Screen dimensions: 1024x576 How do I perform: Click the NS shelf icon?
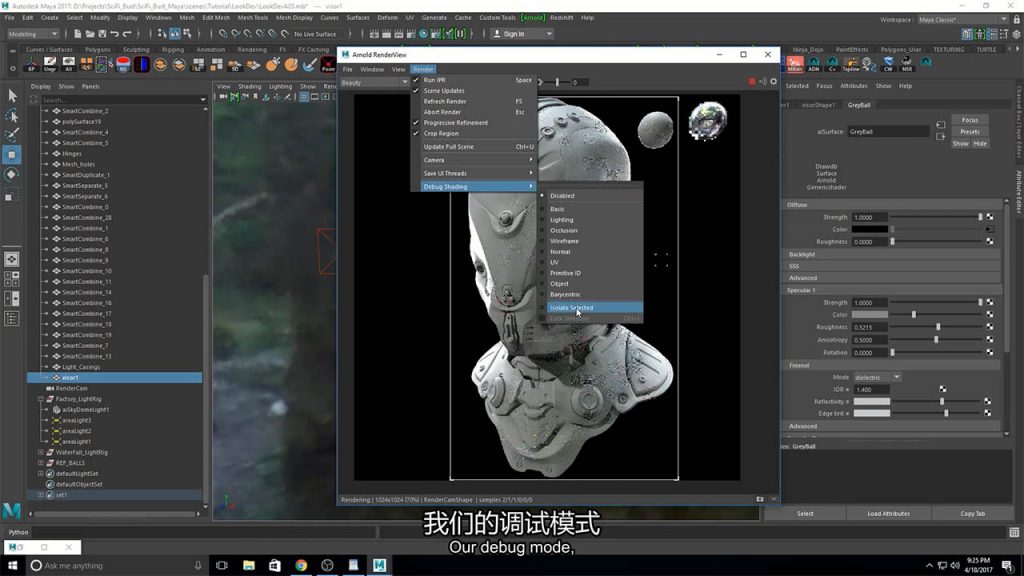123,64
